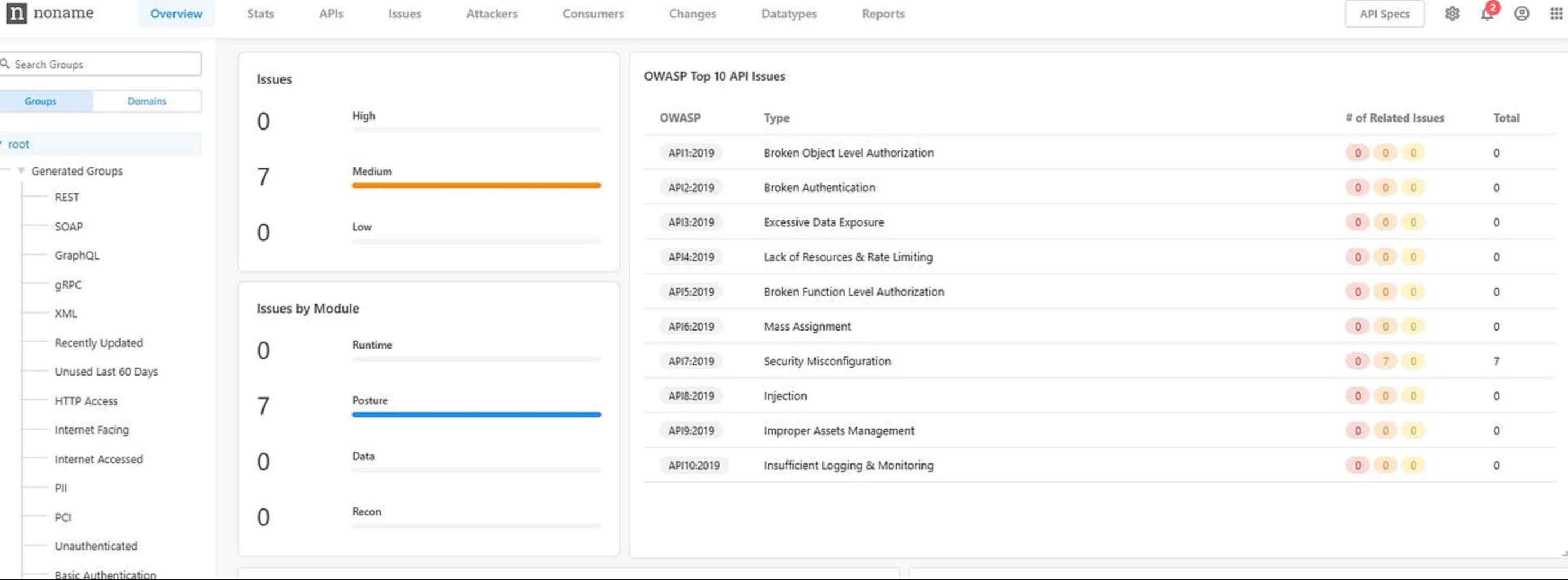Expand the Recently Updated group
Screen dimensions: 1568x580
[x=99, y=342]
